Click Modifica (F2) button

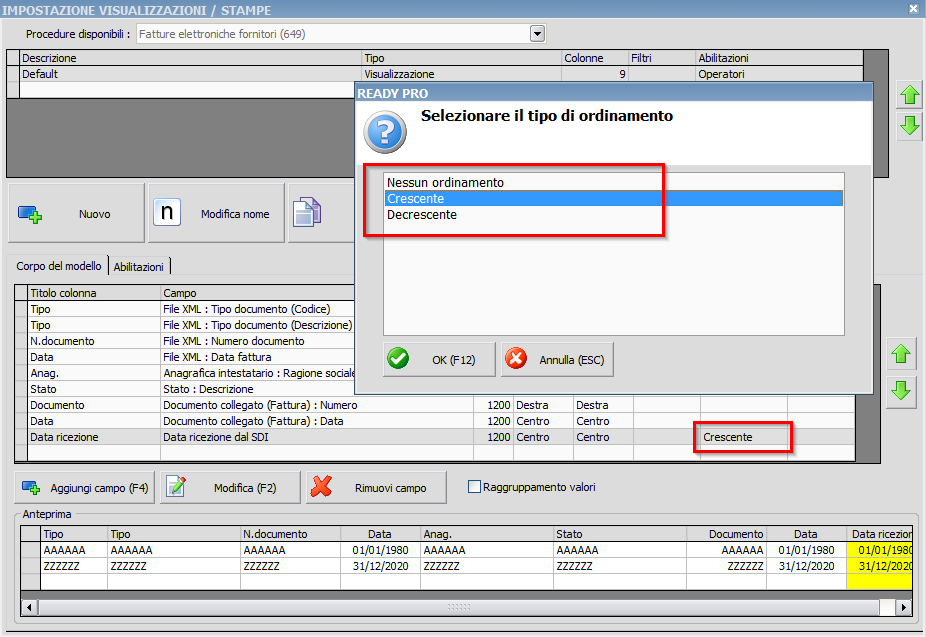tap(230, 488)
